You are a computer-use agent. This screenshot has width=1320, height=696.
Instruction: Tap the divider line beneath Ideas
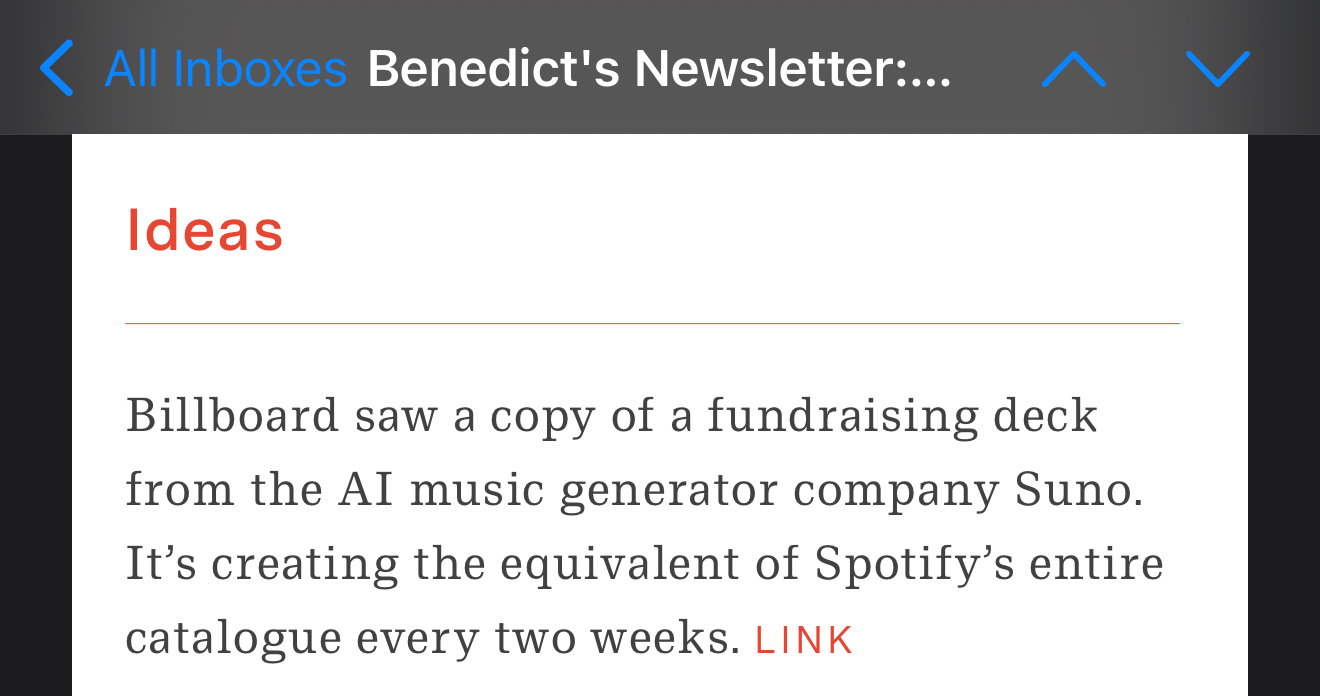point(652,324)
